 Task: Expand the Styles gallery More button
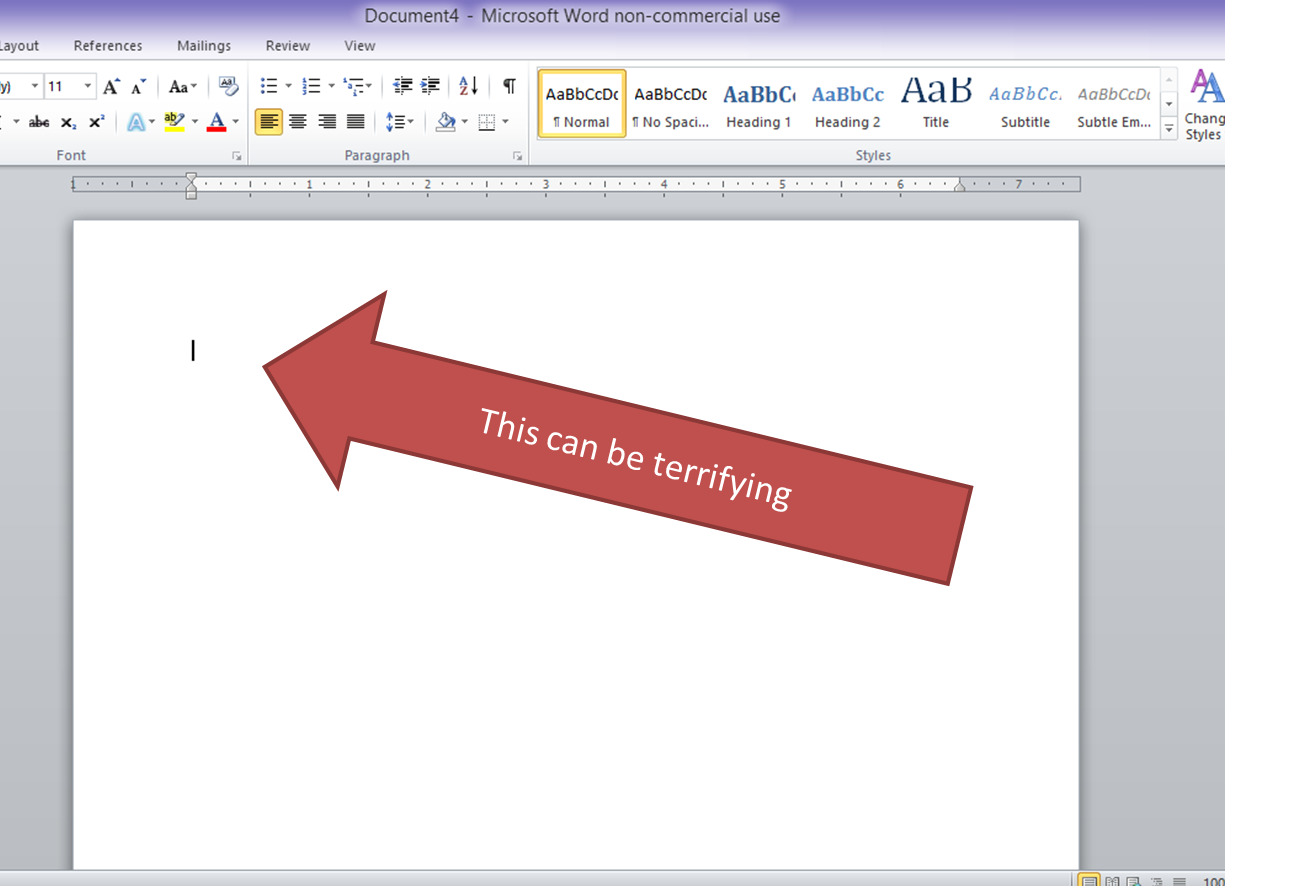pyautogui.click(x=1168, y=127)
